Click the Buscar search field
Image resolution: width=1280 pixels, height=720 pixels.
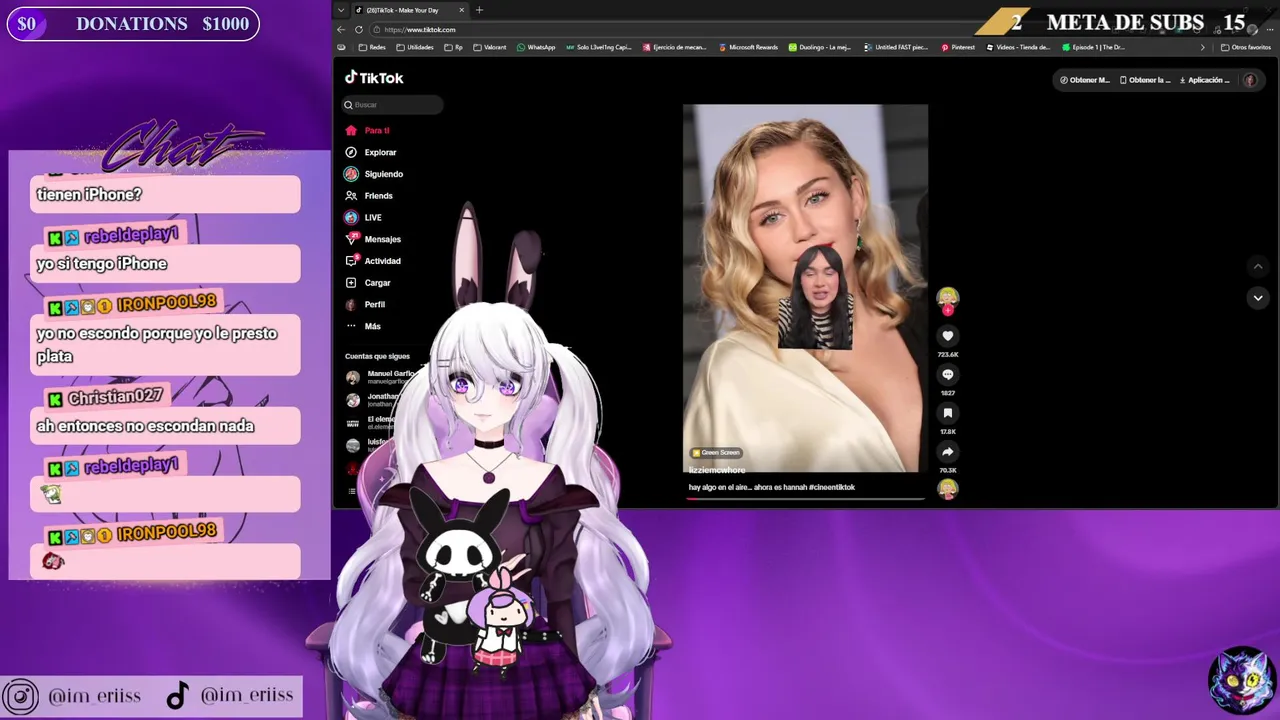point(392,104)
